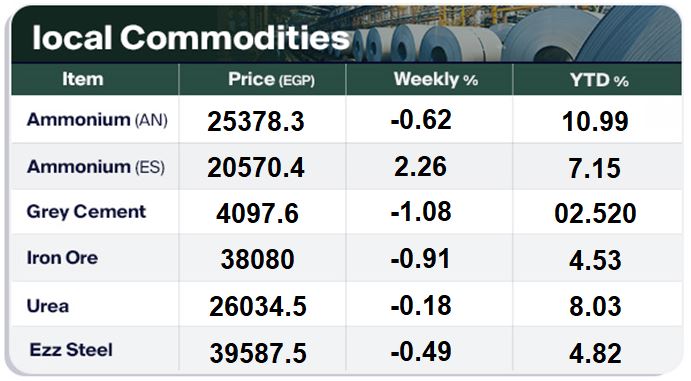Viewport: 691px width, 381px height.
Task: Click the 25378.3 price cell
Action: coord(256,121)
